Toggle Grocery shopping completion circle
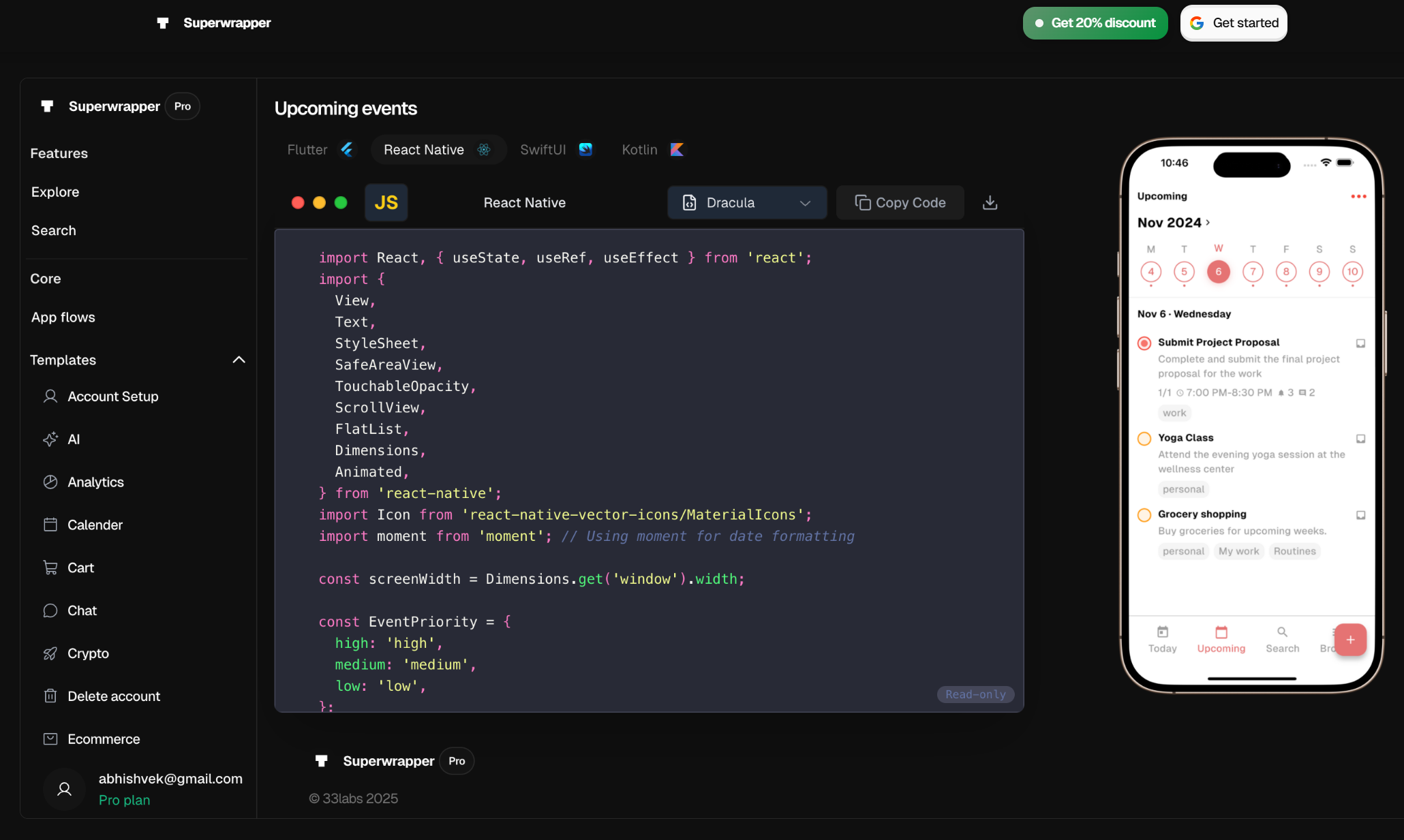This screenshot has width=1404, height=840. [1145, 515]
